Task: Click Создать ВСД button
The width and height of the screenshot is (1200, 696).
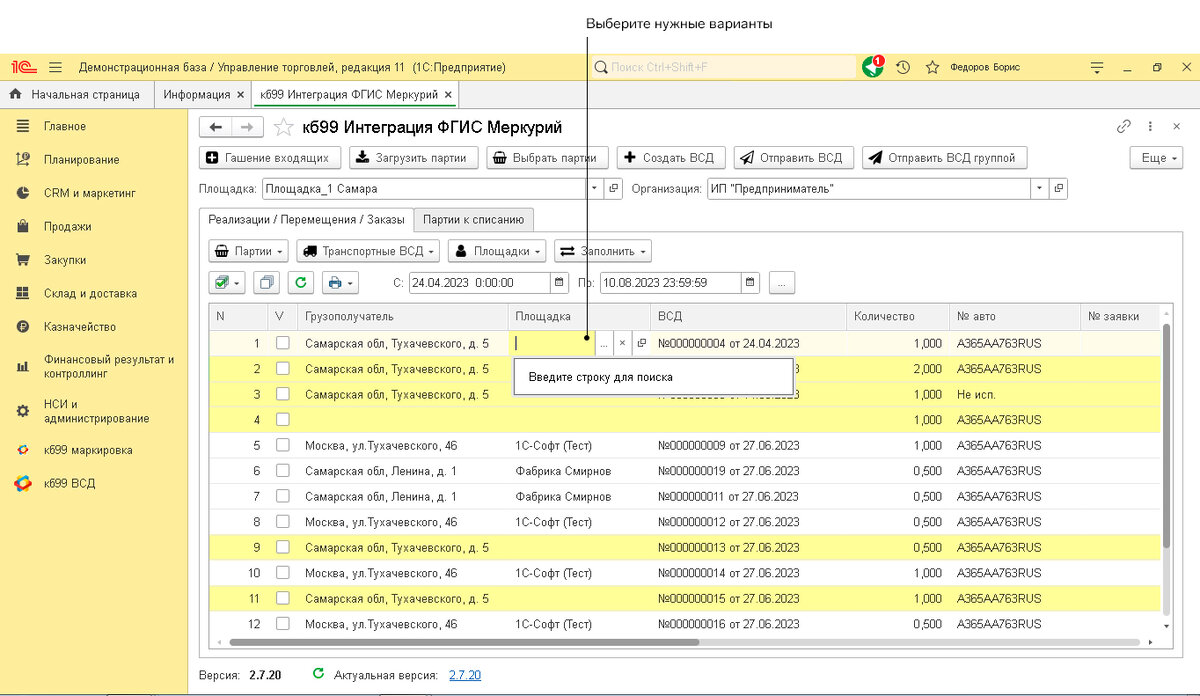Action: (x=671, y=158)
